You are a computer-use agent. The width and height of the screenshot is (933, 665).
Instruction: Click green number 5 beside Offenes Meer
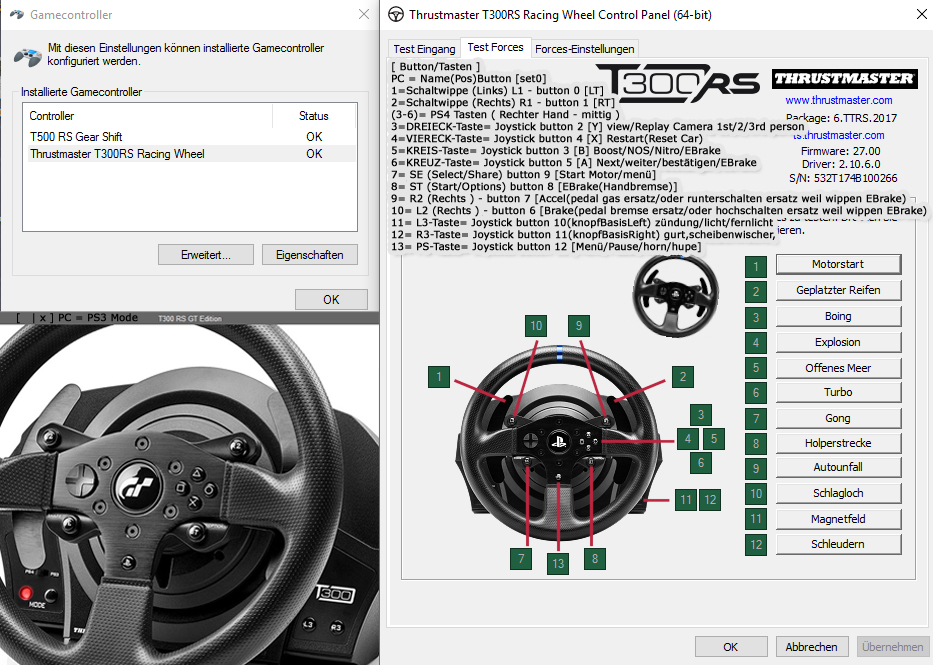click(x=756, y=368)
